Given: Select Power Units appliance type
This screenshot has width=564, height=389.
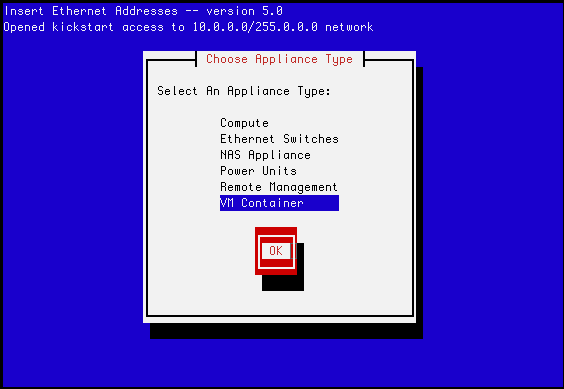Looking at the screenshot, I should (258, 171).
